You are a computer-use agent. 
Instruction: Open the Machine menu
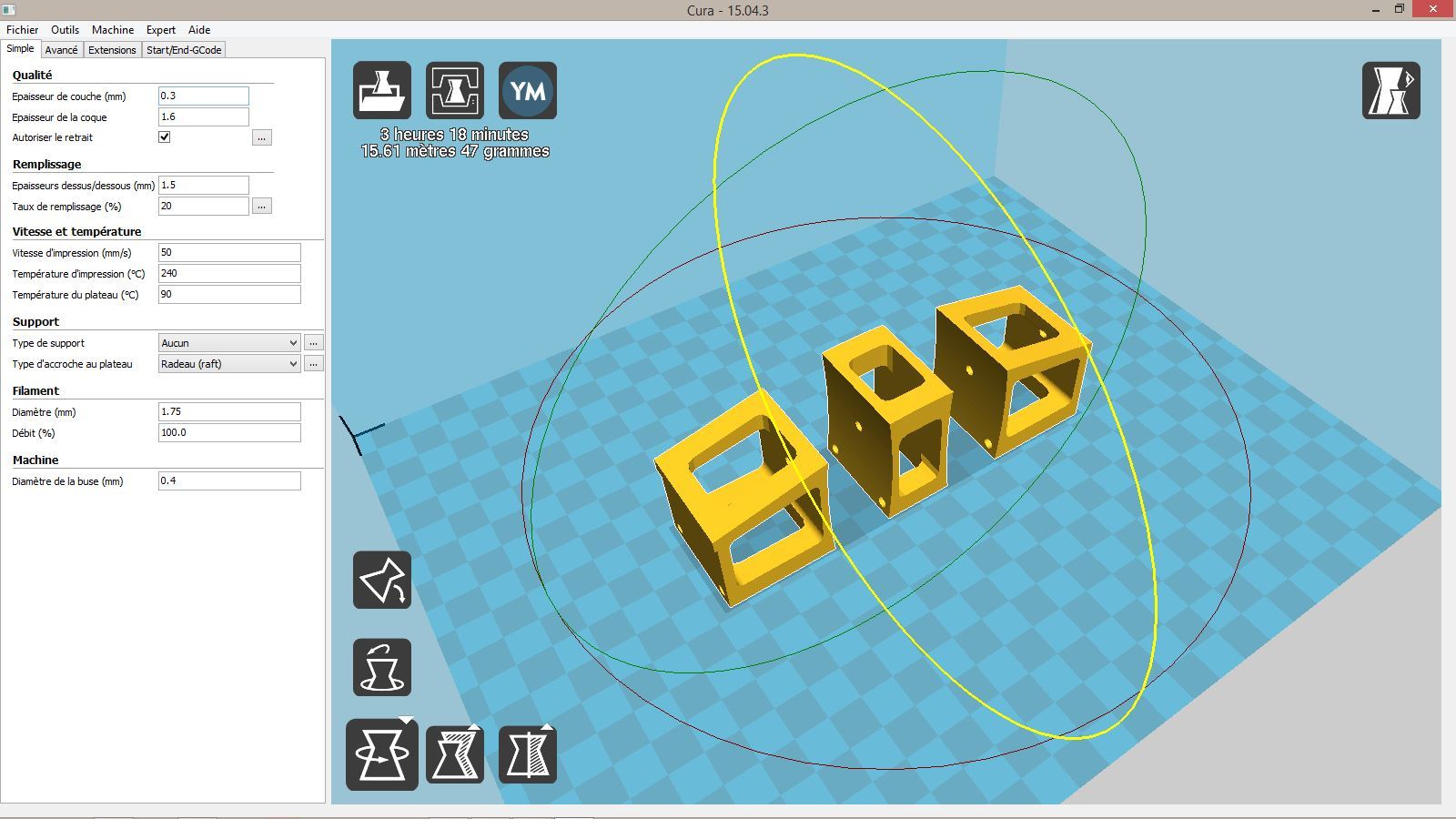click(x=113, y=30)
